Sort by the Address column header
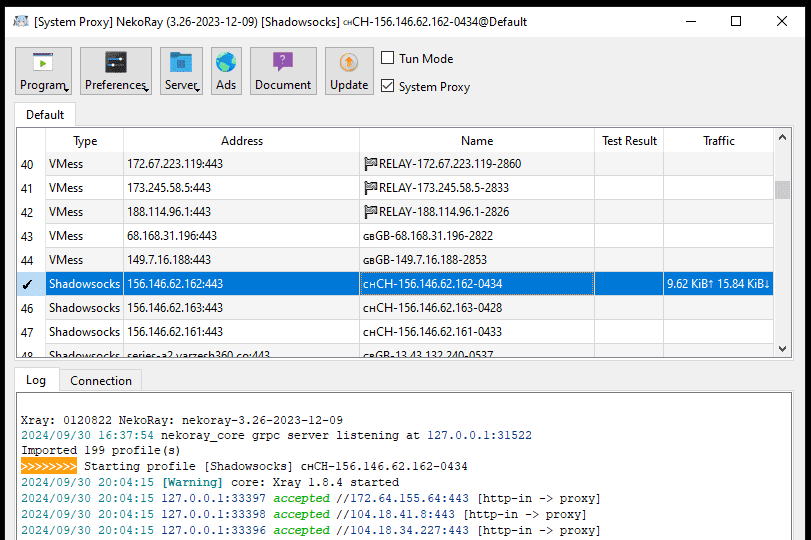 point(242,141)
